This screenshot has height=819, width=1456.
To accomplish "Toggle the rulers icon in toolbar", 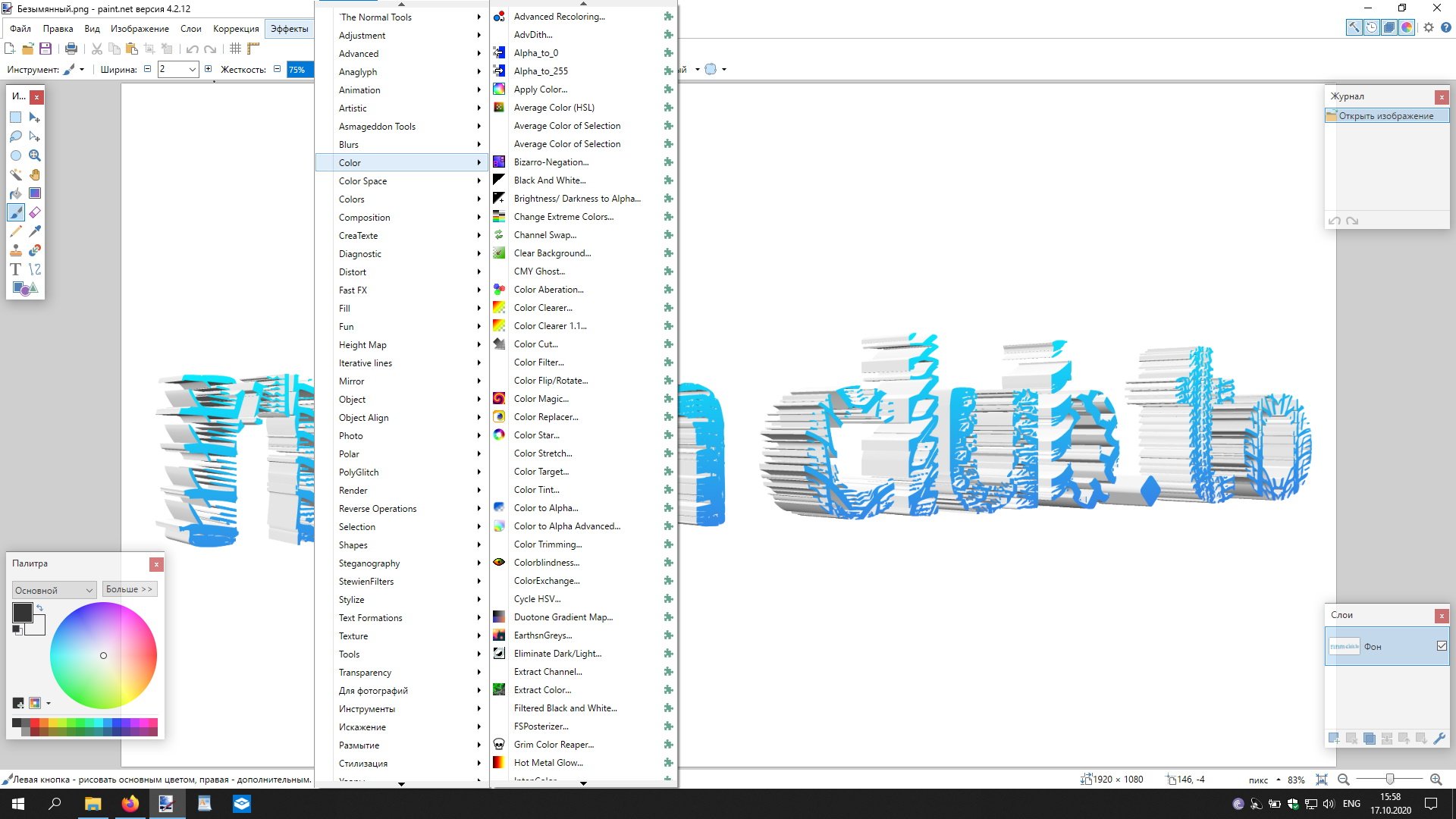I will coord(253,49).
